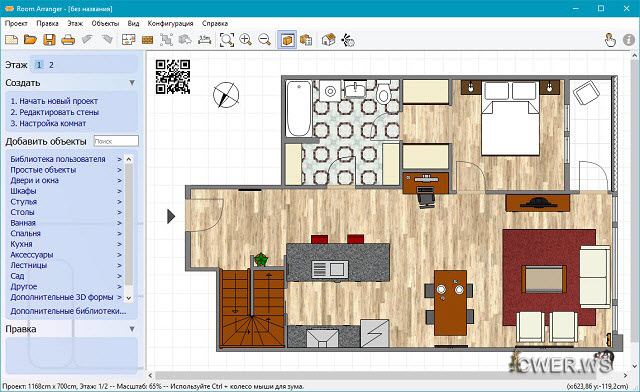Launch the 3D house view icon
The height and width of the screenshot is (392, 640).
[x=329, y=40]
